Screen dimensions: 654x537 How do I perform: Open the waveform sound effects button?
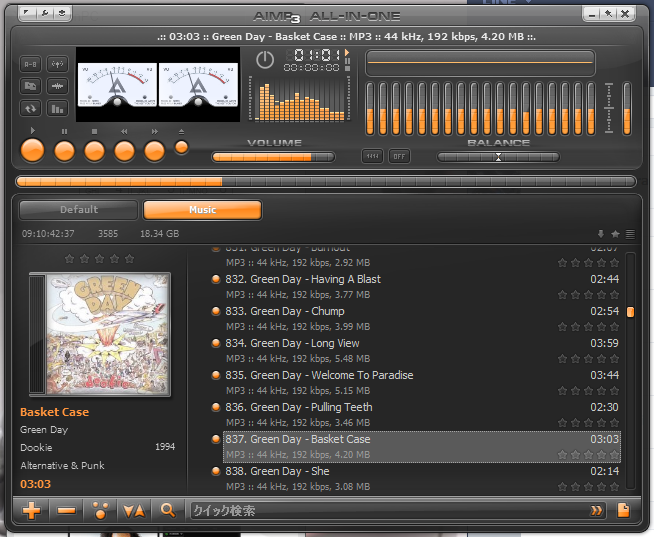coord(57,86)
